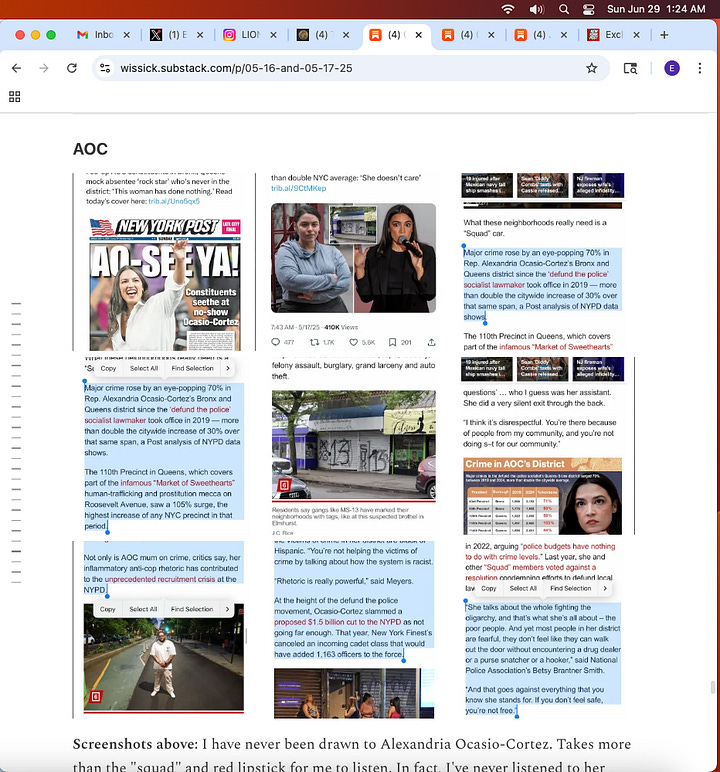Click the bookmark icon (201) under tweet
The width and height of the screenshot is (720, 772).
[392, 342]
